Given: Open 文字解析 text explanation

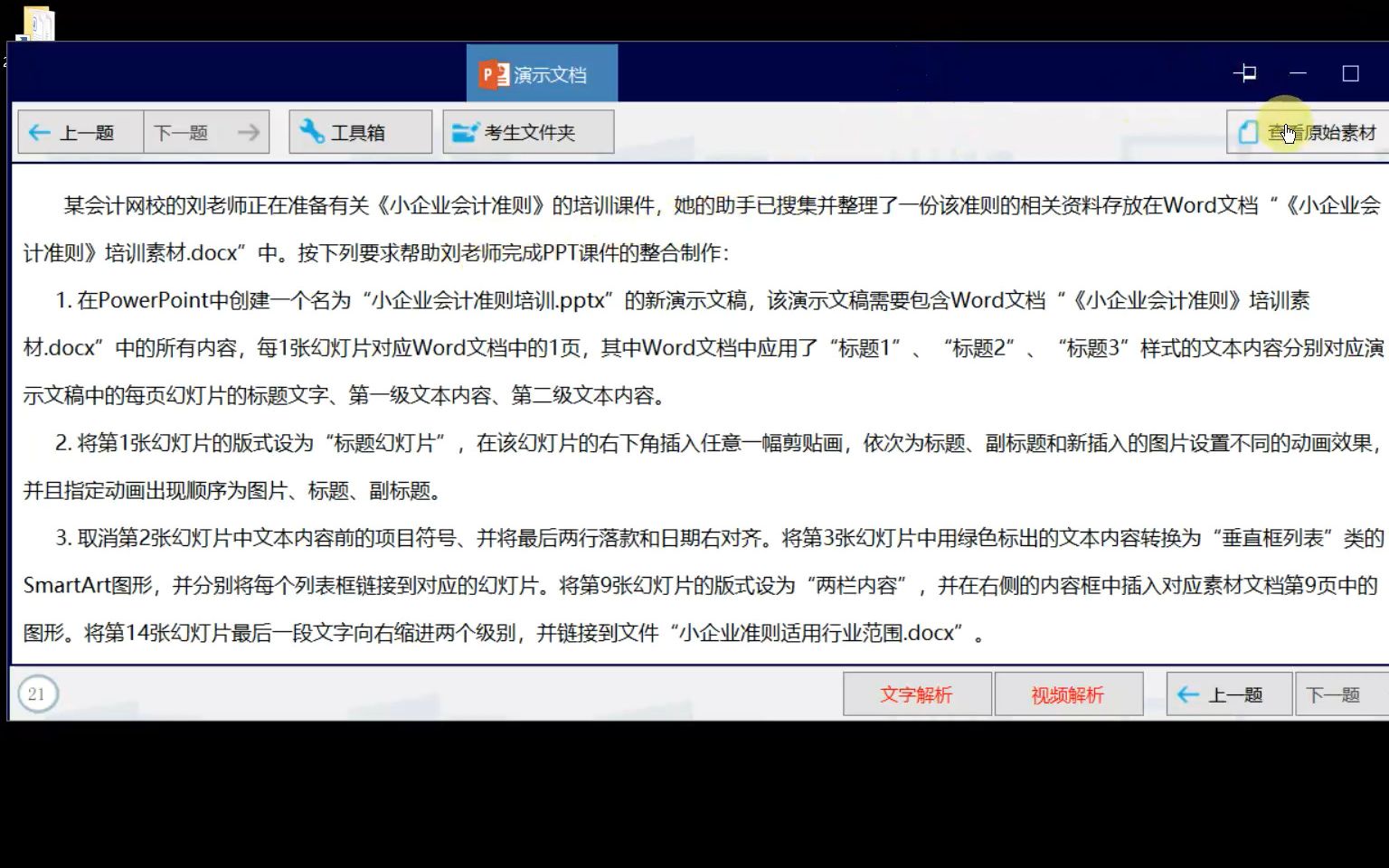Looking at the screenshot, I should pyautogui.click(x=917, y=694).
